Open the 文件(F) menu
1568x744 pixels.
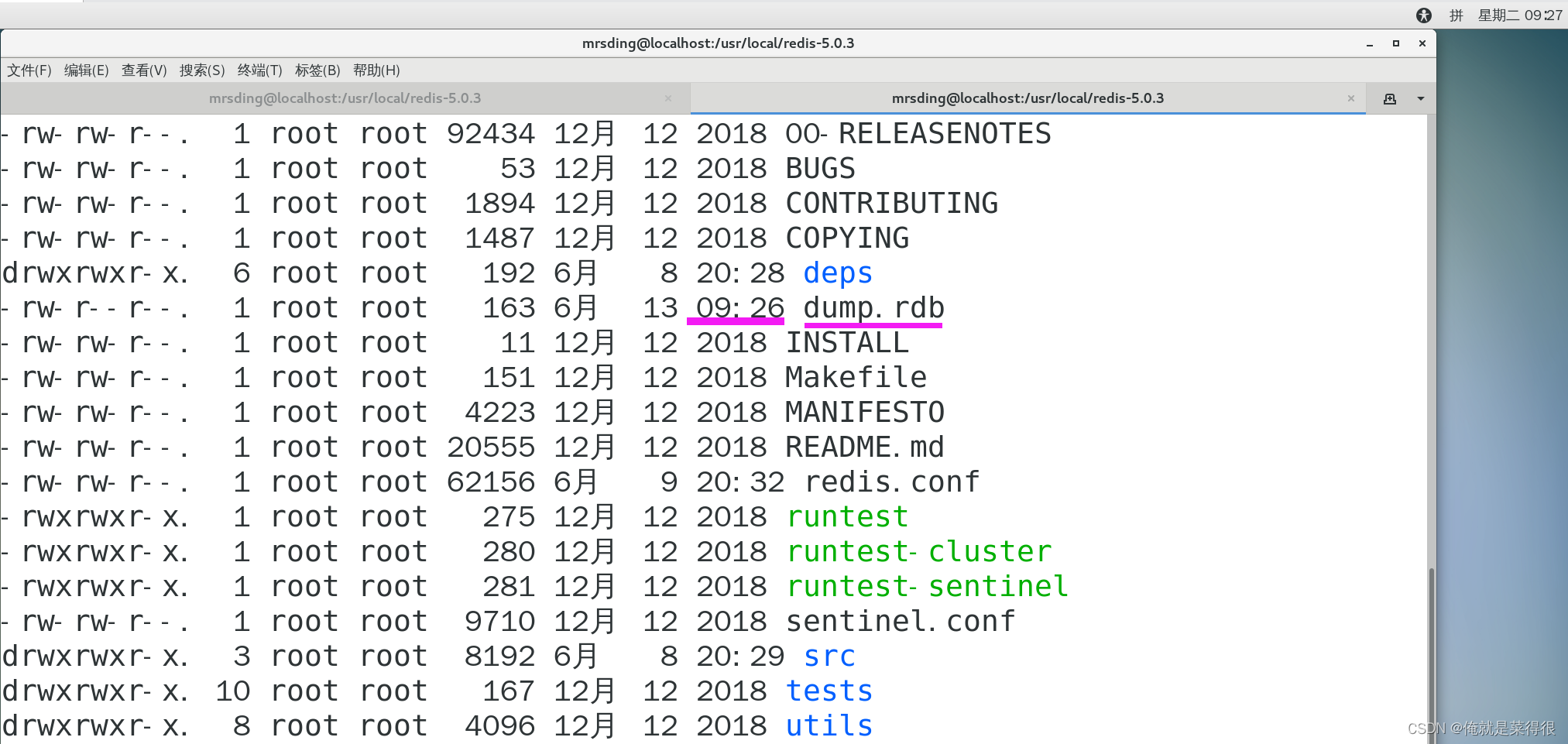tap(29, 70)
